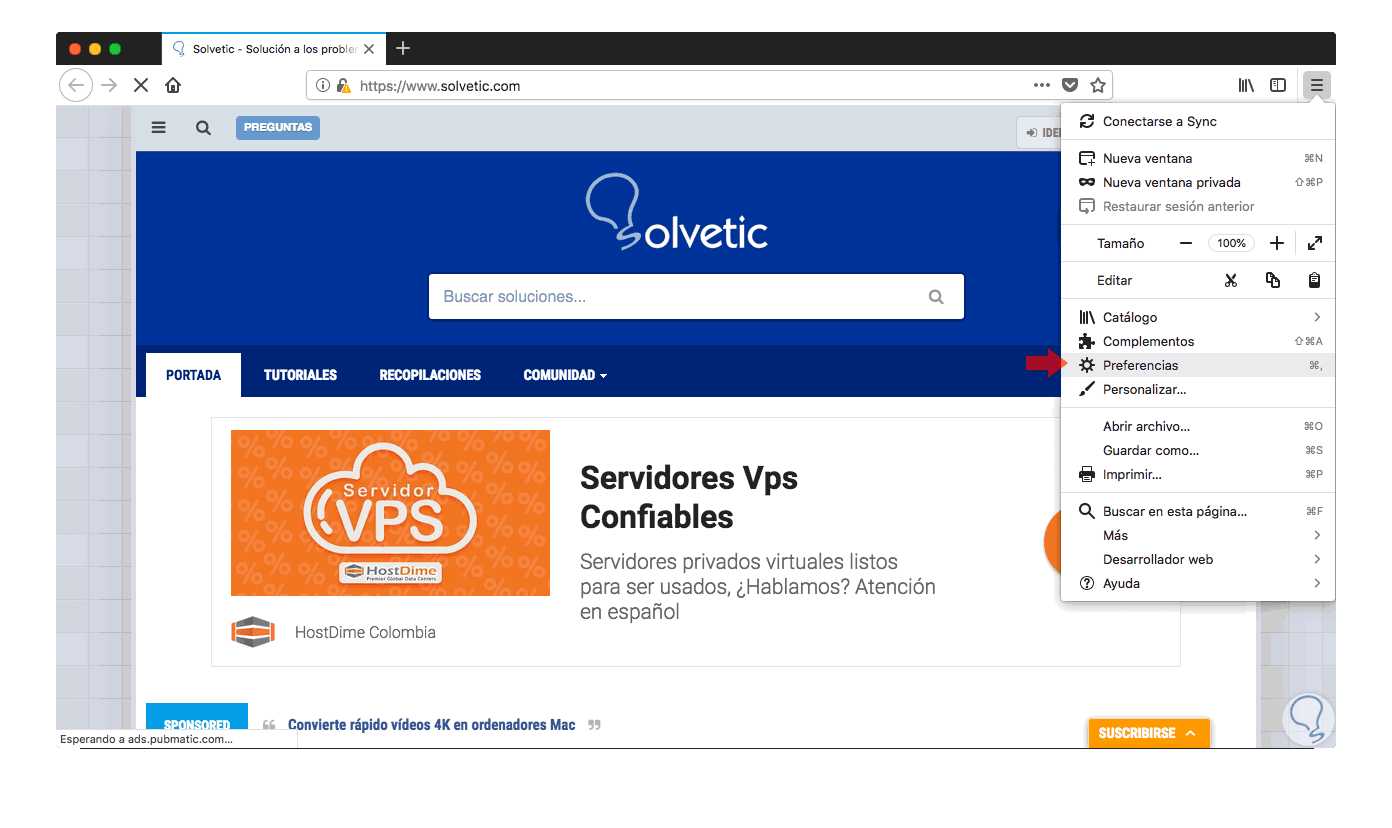Focus the Buscar soluciones search field
The image size is (1392, 828).
(x=696, y=296)
